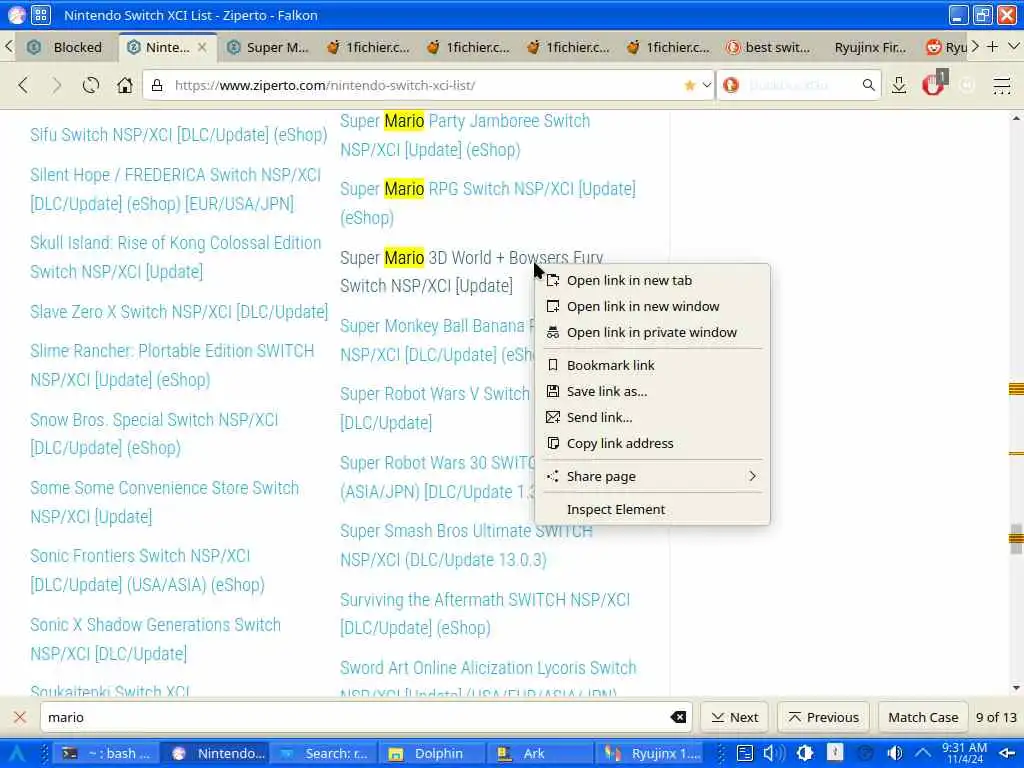
Task: Switch to bash terminal in taskbar
Action: pos(106,754)
